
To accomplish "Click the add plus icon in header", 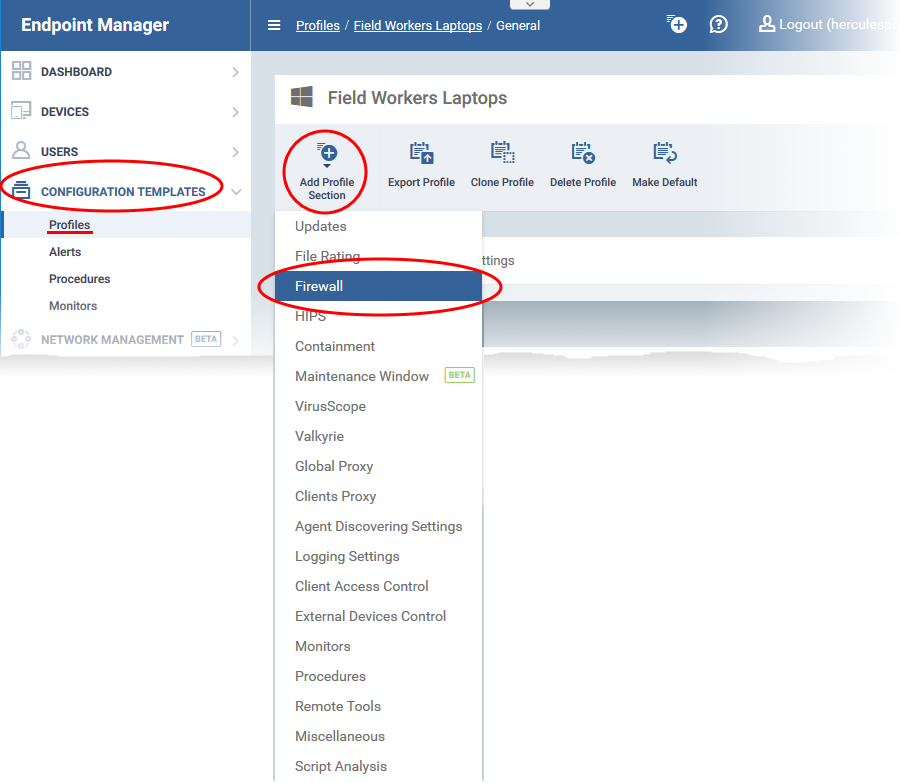I will tap(677, 24).
